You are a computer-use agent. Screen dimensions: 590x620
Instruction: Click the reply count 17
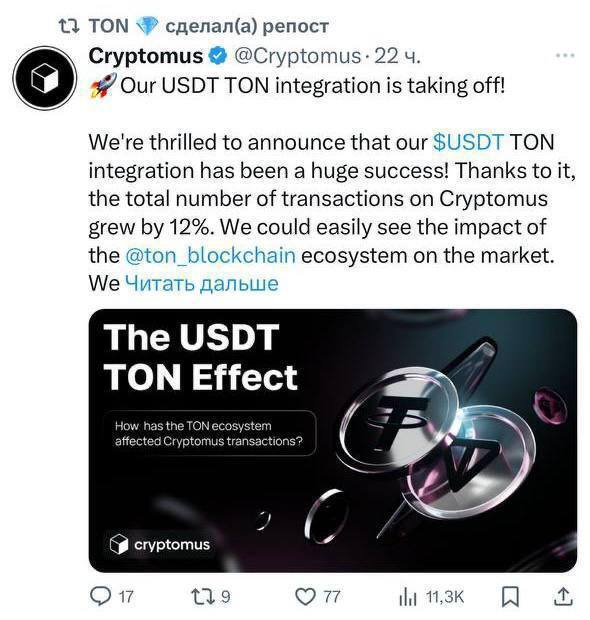click(x=126, y=596)
